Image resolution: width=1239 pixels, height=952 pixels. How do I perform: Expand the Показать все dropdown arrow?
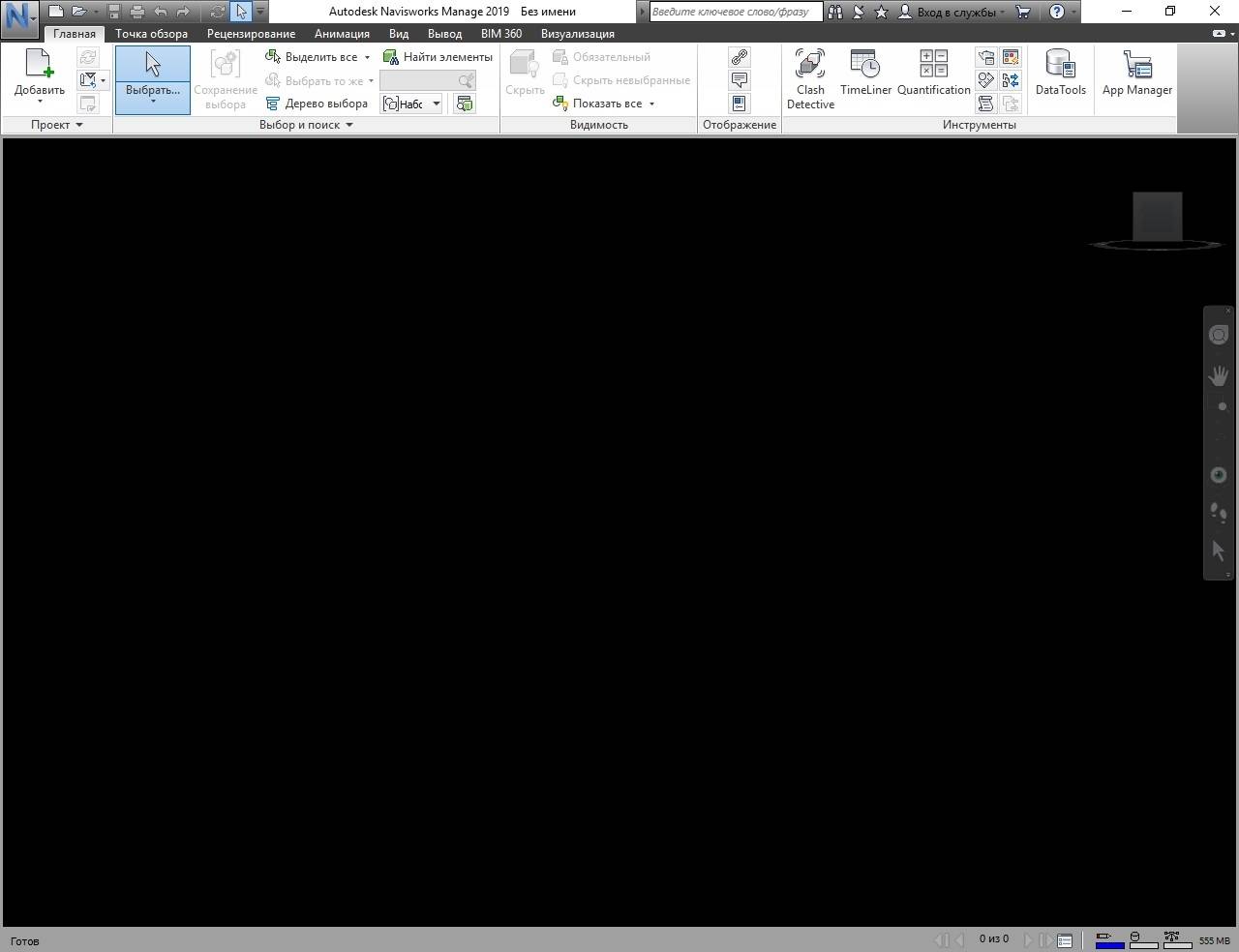(x=651, y=104)
